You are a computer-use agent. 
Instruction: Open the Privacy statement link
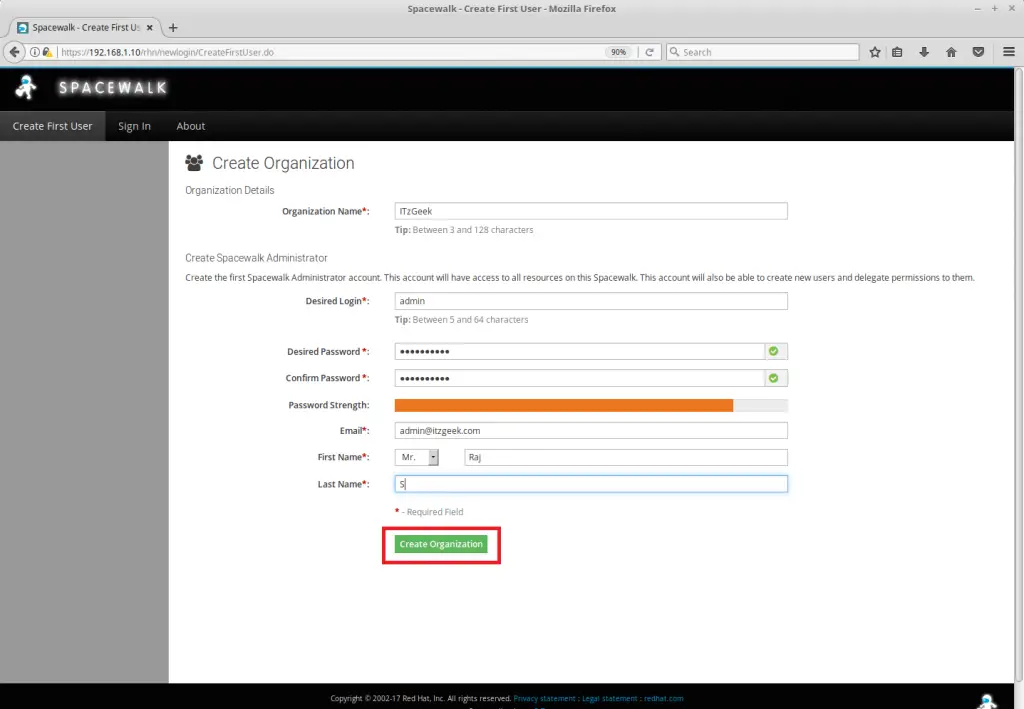click(544, 699)
